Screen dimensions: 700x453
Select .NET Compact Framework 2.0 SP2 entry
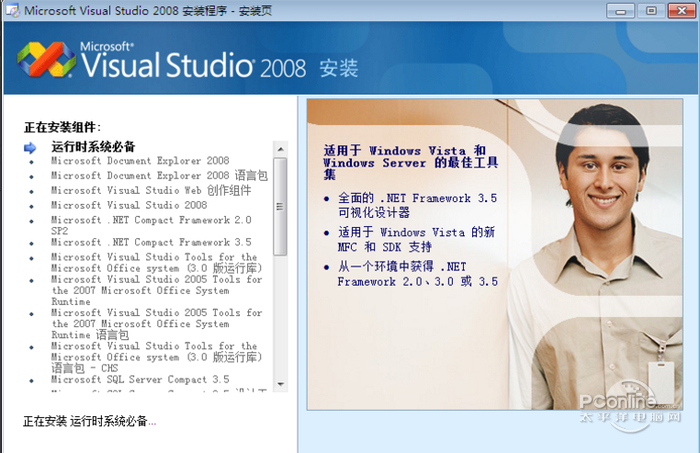click(x=151, y=225)
